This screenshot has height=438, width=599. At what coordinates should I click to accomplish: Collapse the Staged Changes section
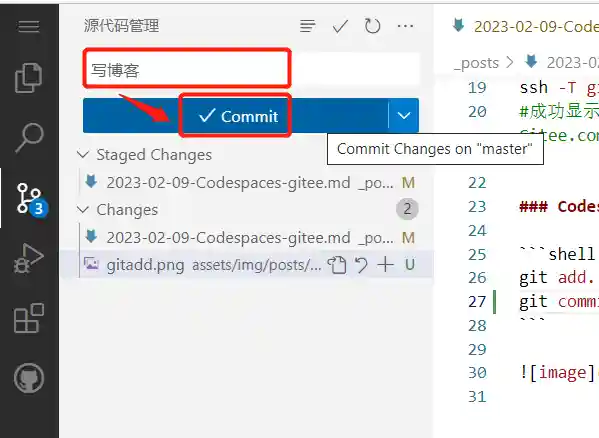click(83, 155)
